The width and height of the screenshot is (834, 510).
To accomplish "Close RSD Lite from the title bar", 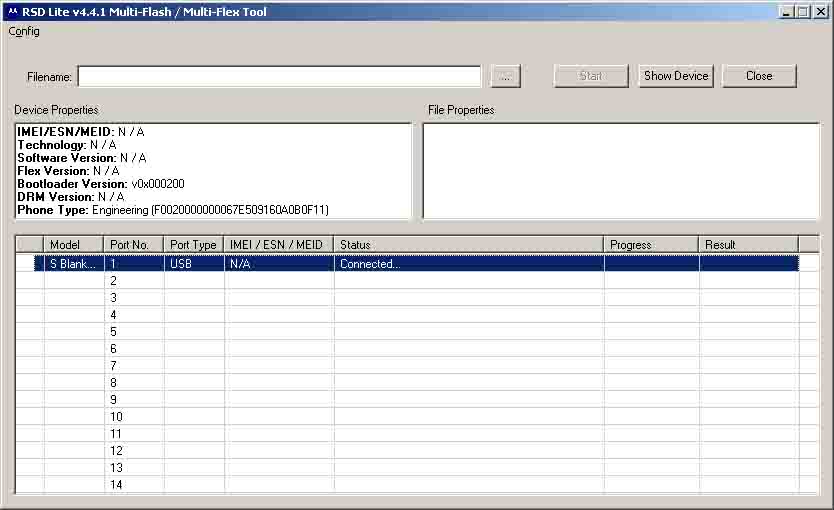I will tap(822, 12).
